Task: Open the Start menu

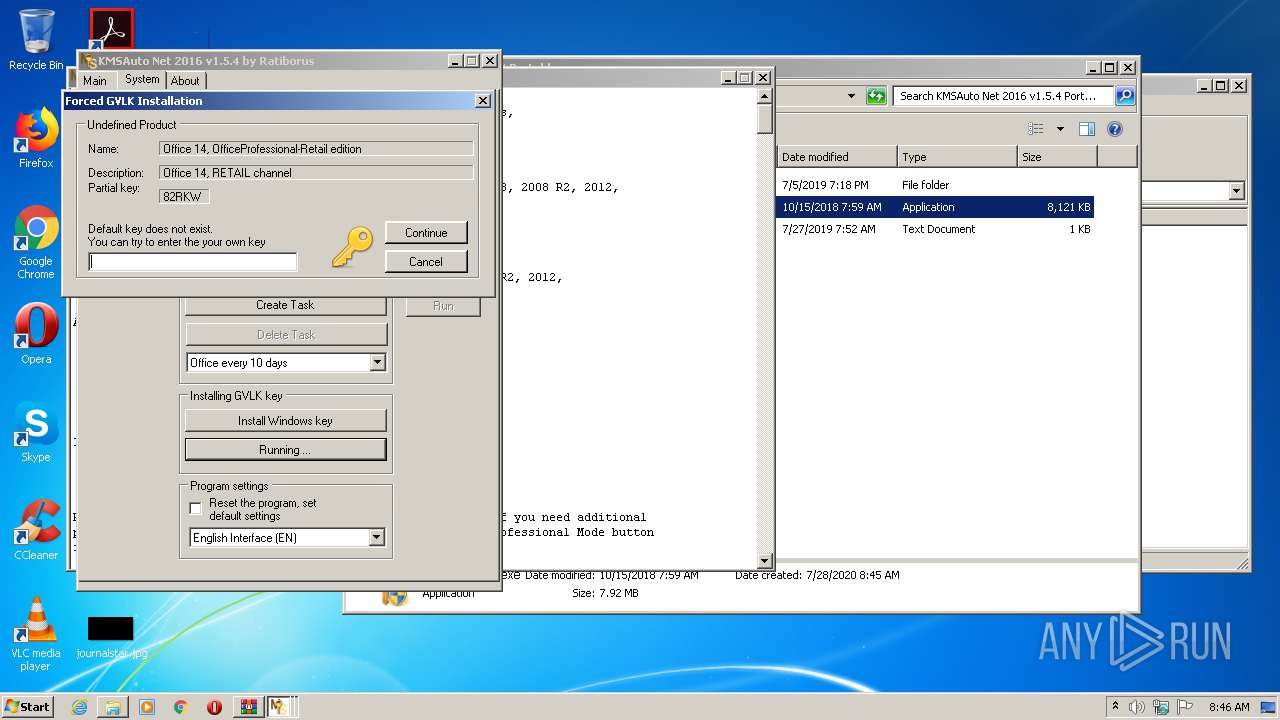Action: [x=28, y=707]
